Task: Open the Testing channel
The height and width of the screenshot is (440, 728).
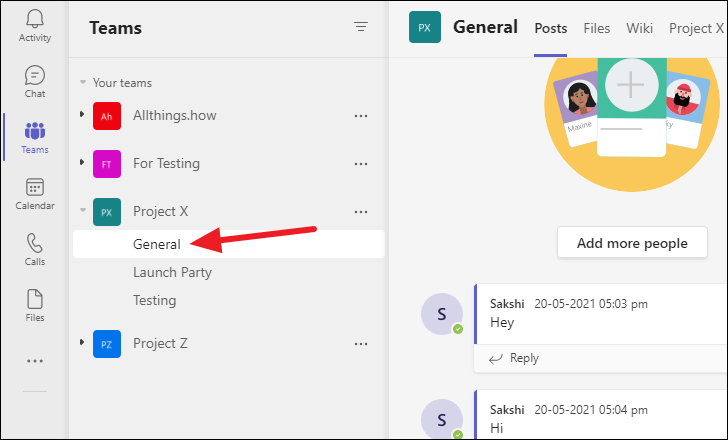Action: click(155, 300)
